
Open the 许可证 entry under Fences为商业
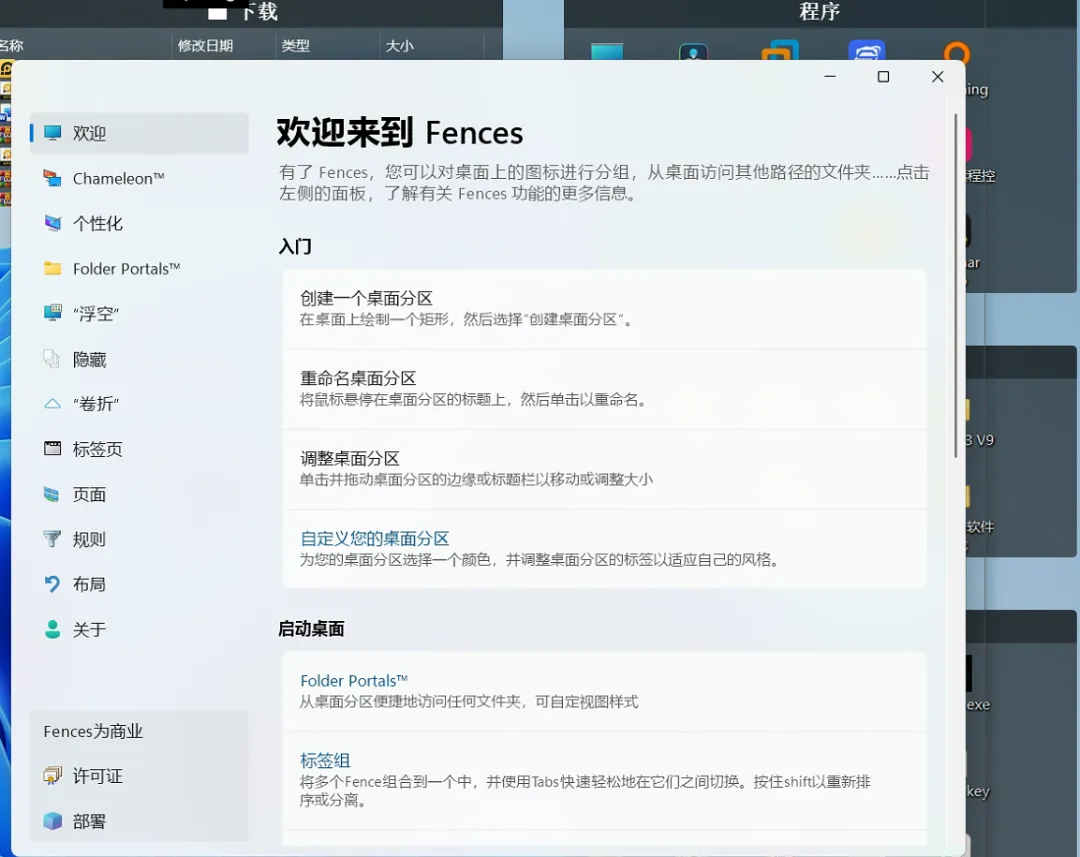(x=97, y=776)
